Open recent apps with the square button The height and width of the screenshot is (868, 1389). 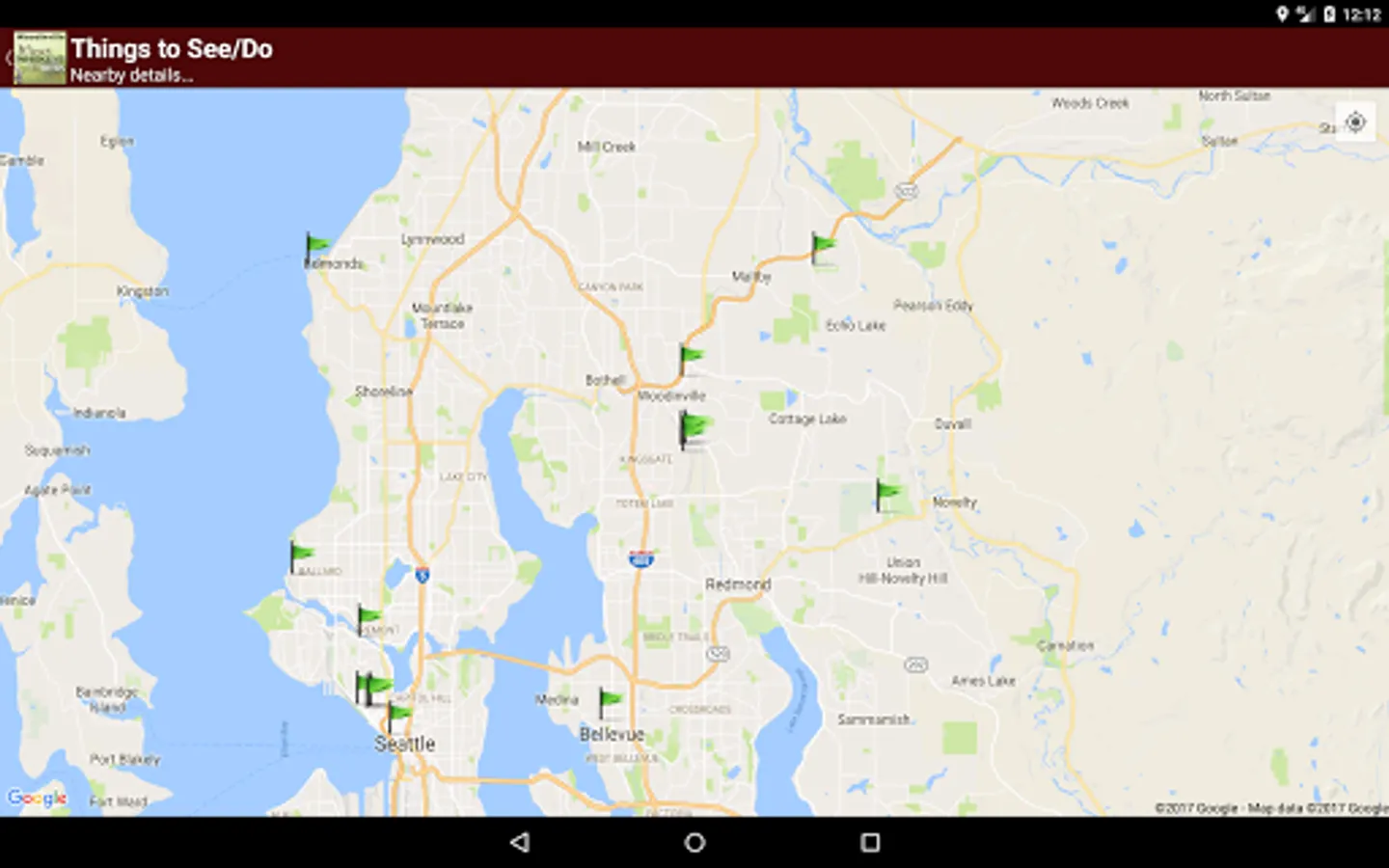tap(870, 842)
